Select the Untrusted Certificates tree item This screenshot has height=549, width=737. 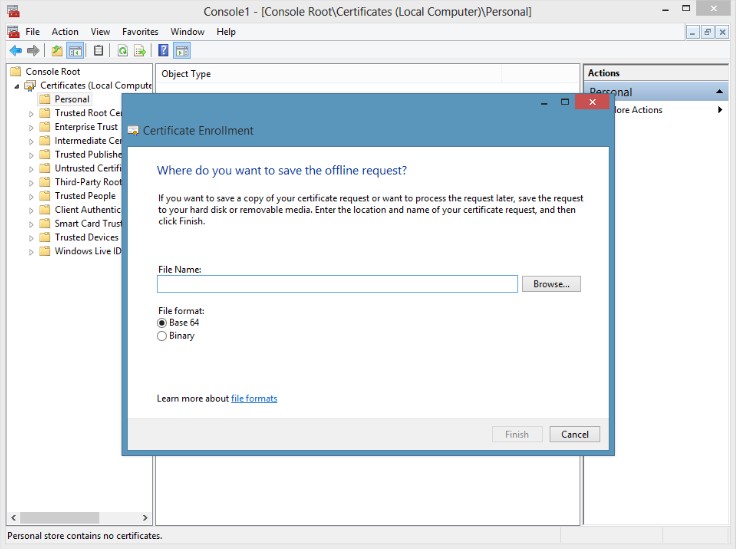88,168
